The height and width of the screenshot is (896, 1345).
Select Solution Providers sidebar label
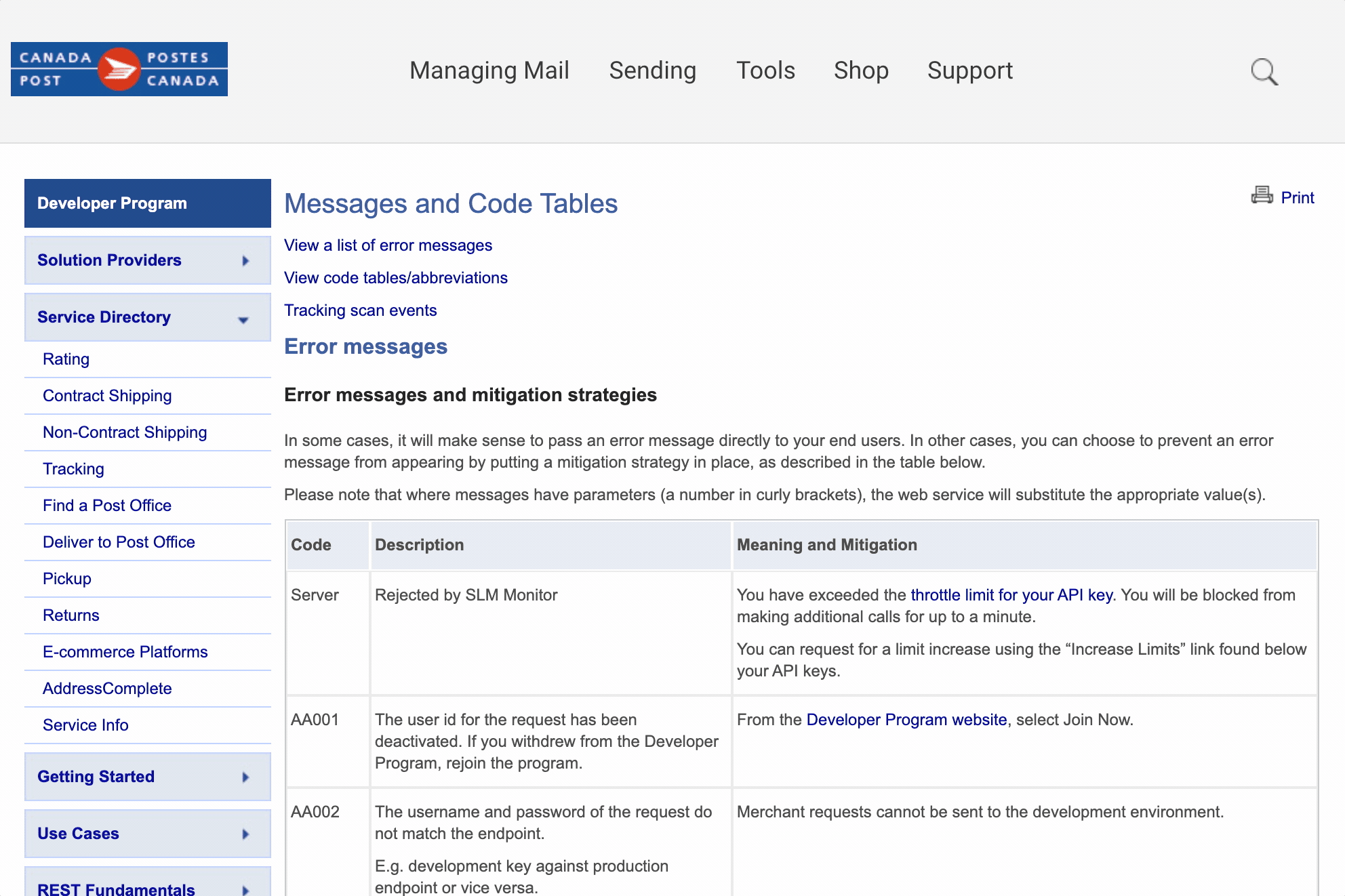coord(109,260)
